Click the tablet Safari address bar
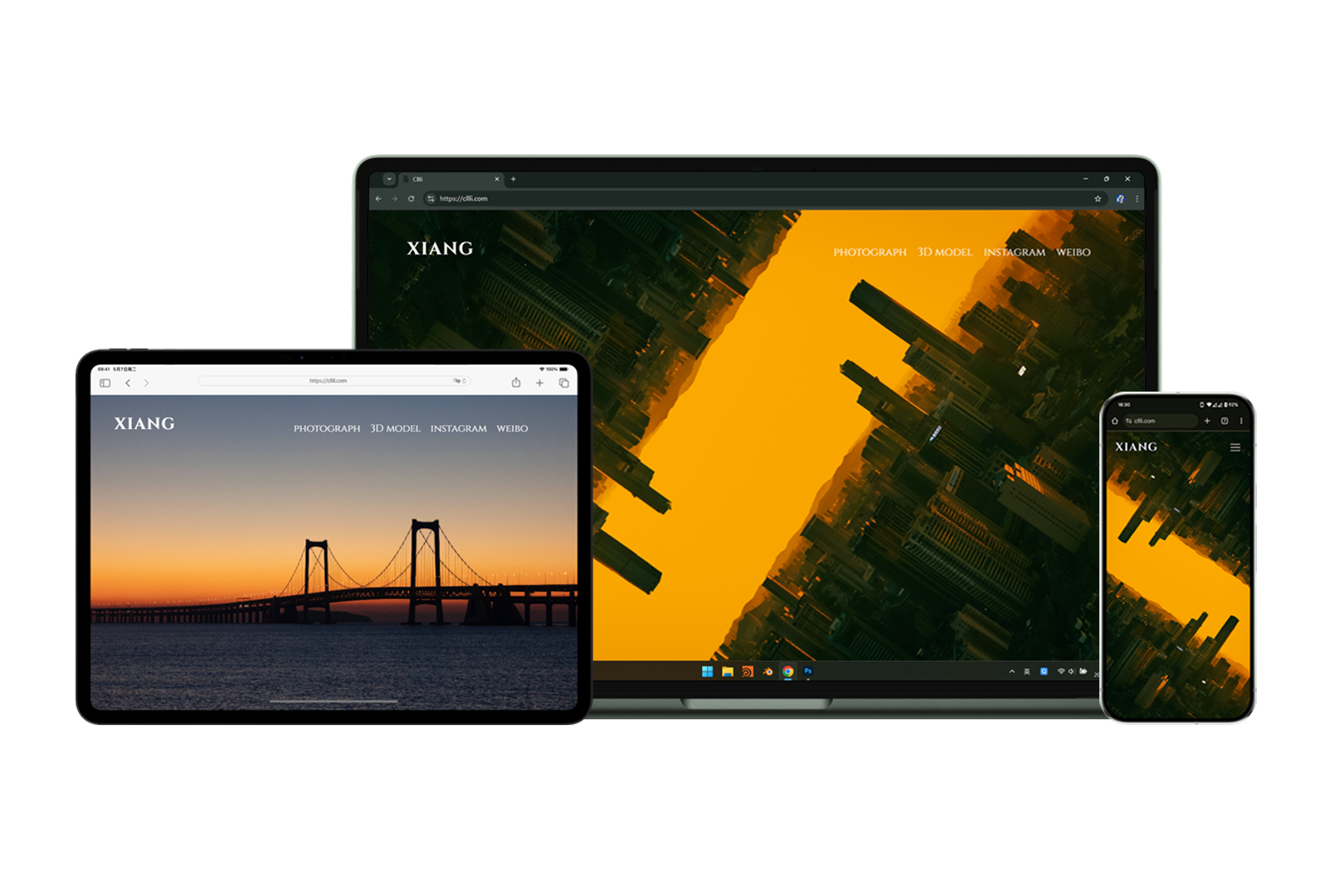 [x=334, y=381]
